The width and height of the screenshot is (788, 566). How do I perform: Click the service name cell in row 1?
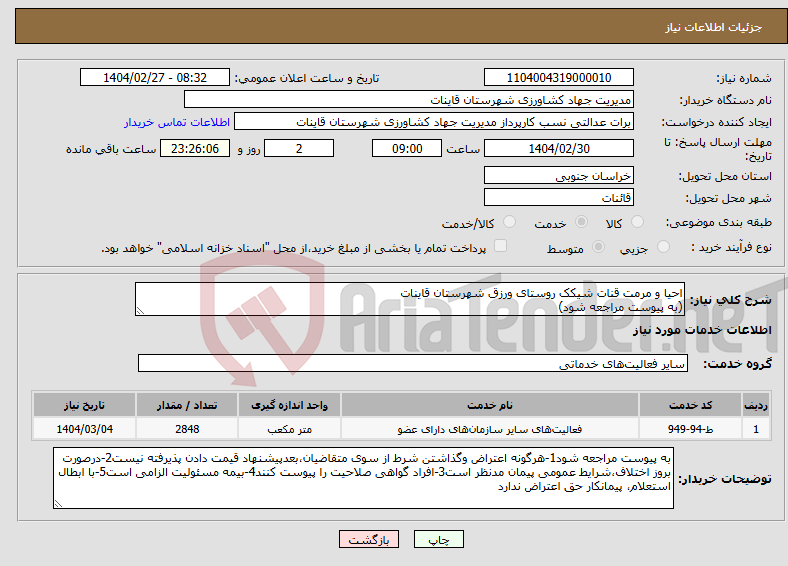click(489, 429)
